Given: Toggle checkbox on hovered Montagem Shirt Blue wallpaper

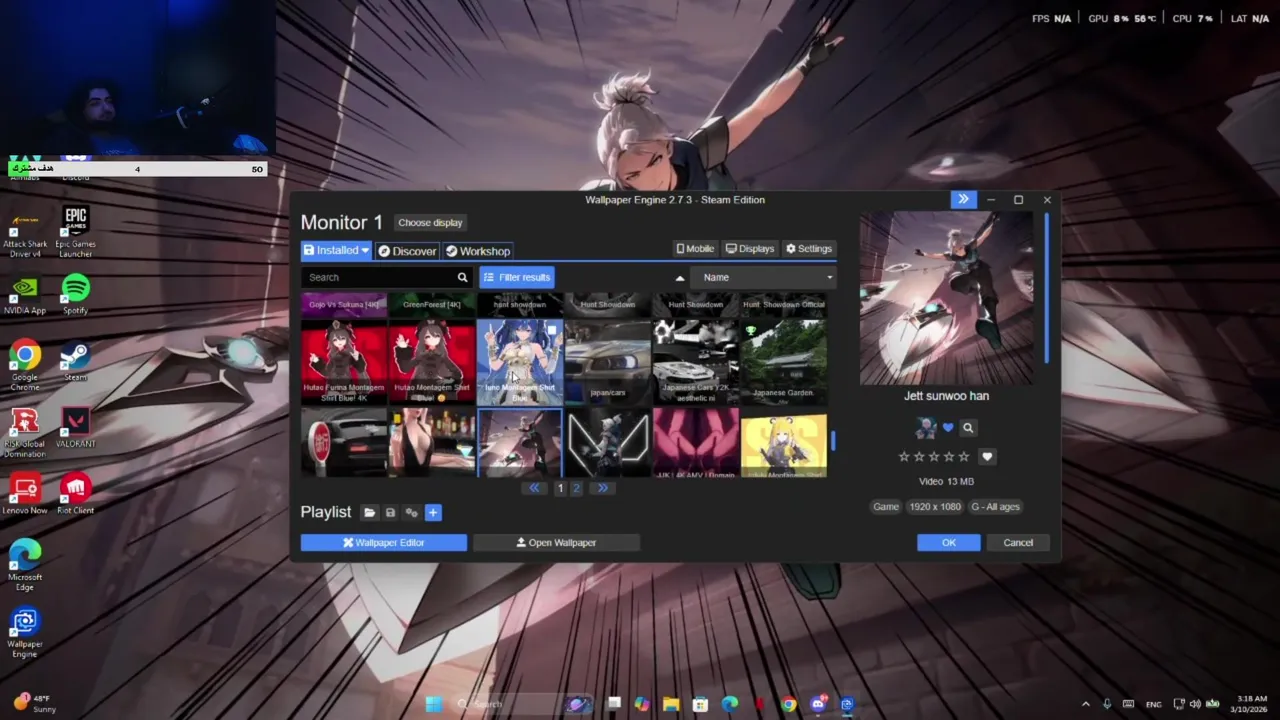Looking at the screenshot, I should coord(551,330).
